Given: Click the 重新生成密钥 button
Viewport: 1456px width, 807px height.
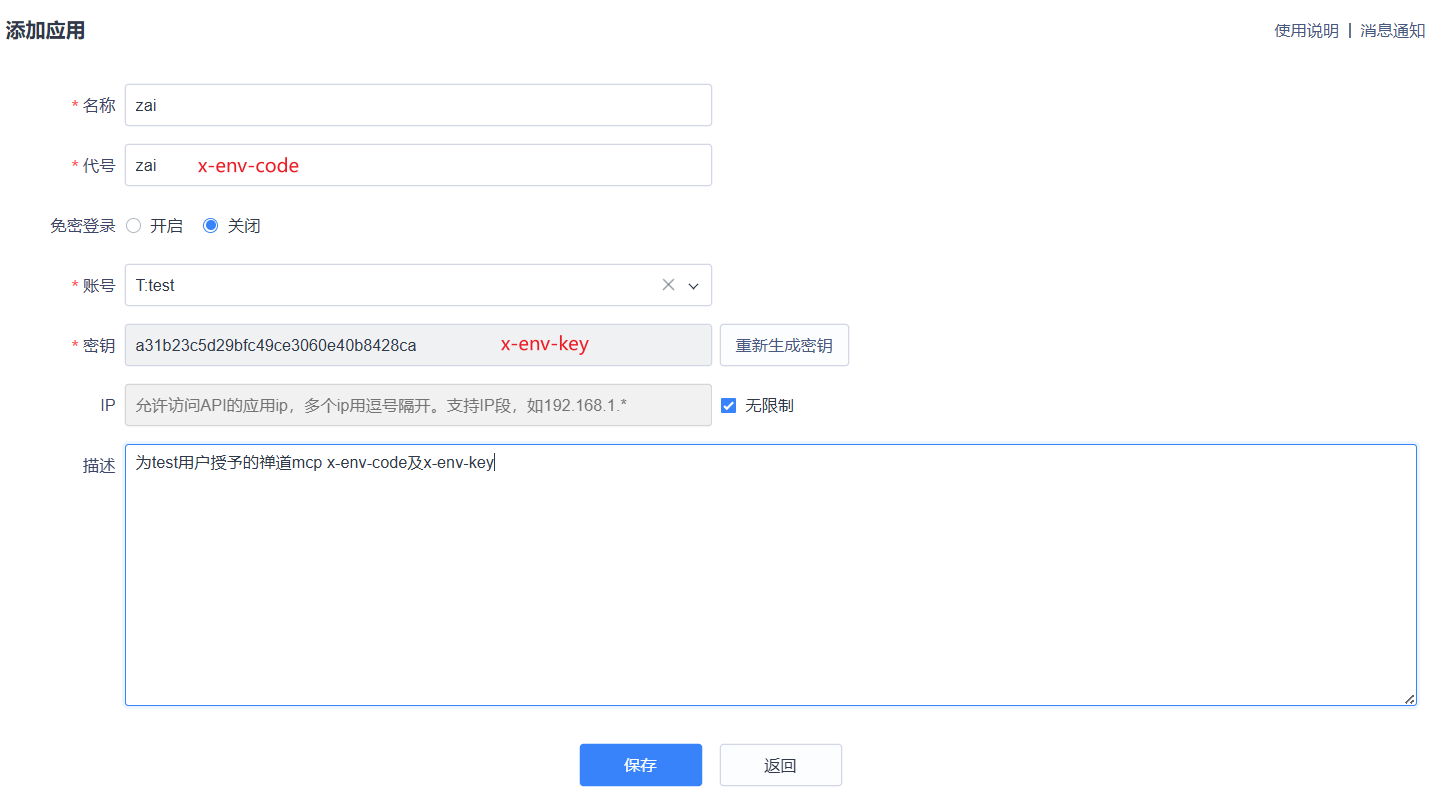Looking at the screenshot, I should [x=784, y=346].
